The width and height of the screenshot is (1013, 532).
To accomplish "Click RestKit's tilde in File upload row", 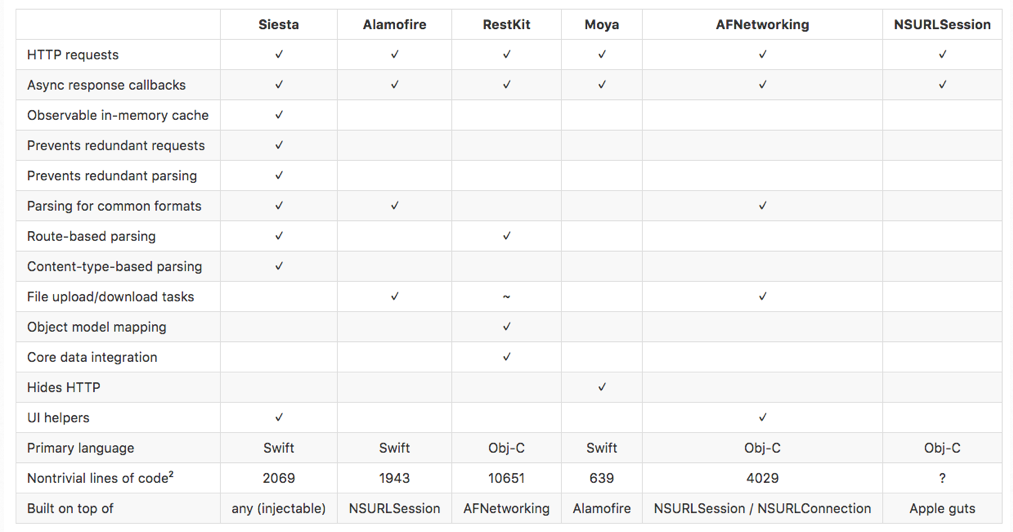I will [x=507, y=297].
